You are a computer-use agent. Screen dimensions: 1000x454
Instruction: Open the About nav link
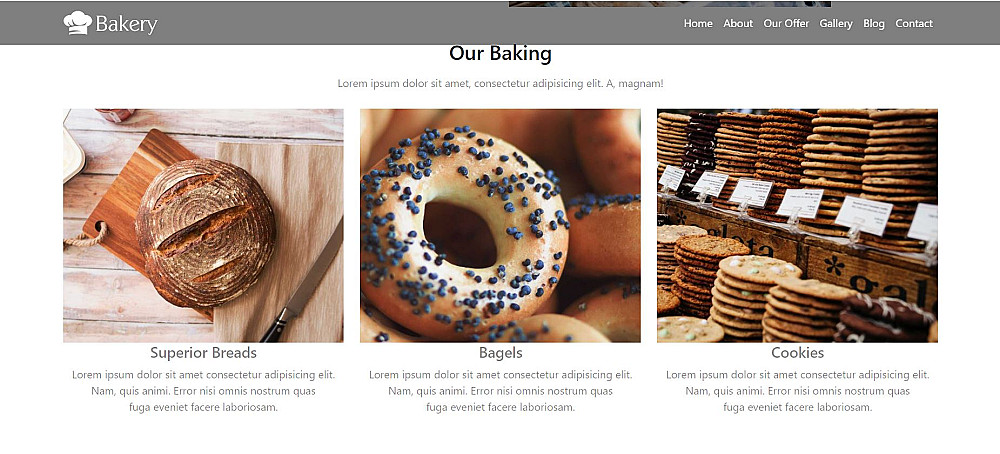(x=738, y=24)
